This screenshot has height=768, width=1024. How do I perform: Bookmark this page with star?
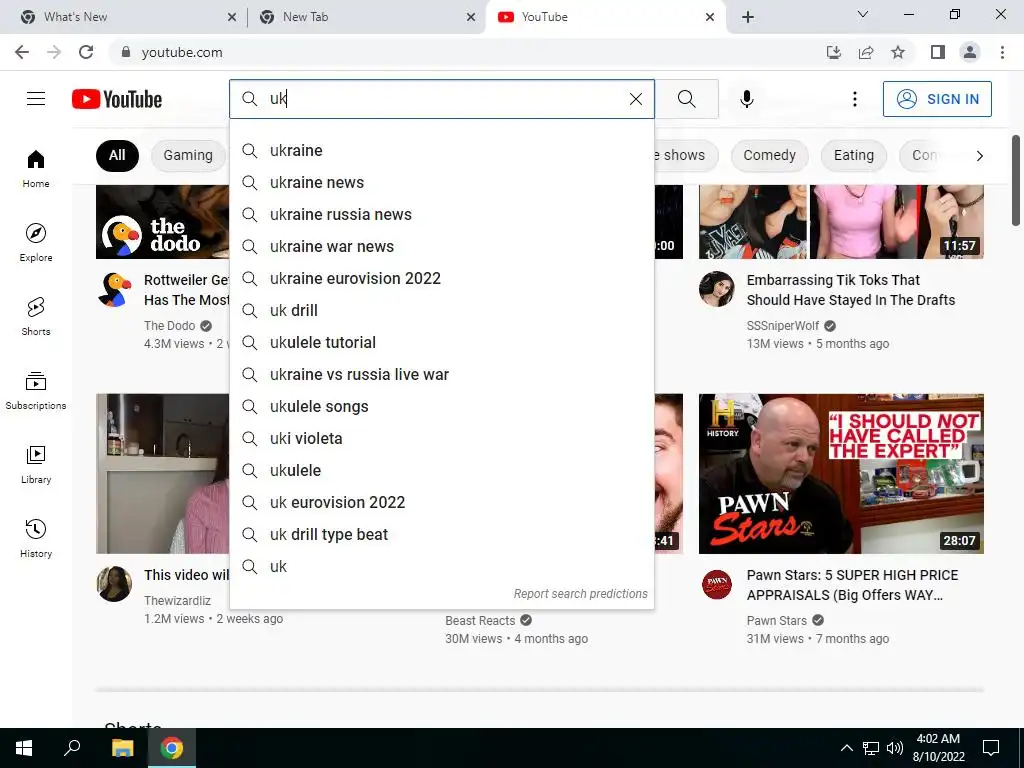click(x=898, y=52)
